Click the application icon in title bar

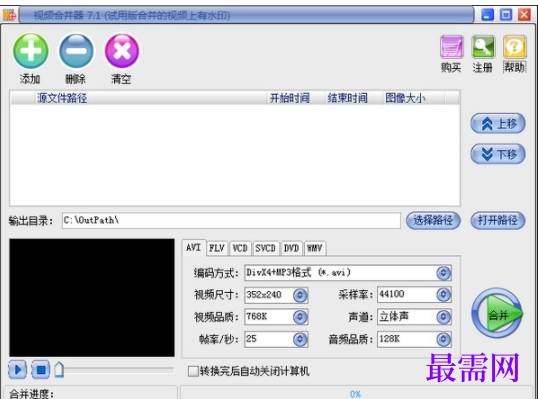(x=9, y=15)
